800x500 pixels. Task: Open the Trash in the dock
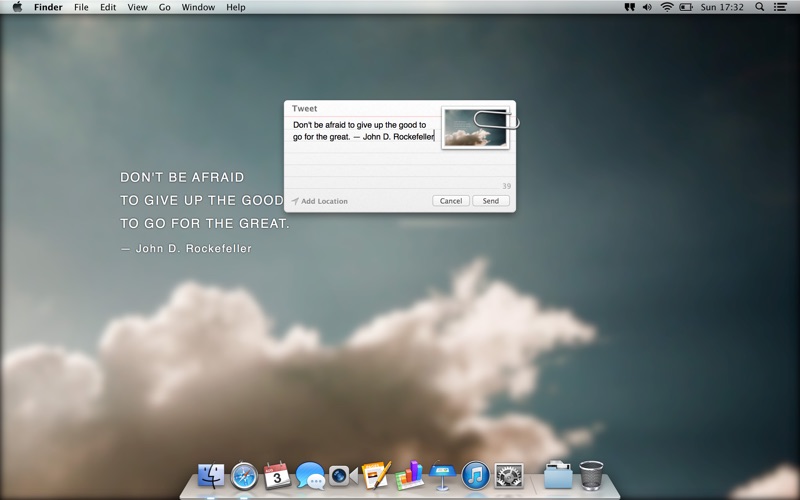[x=591, y=476]
